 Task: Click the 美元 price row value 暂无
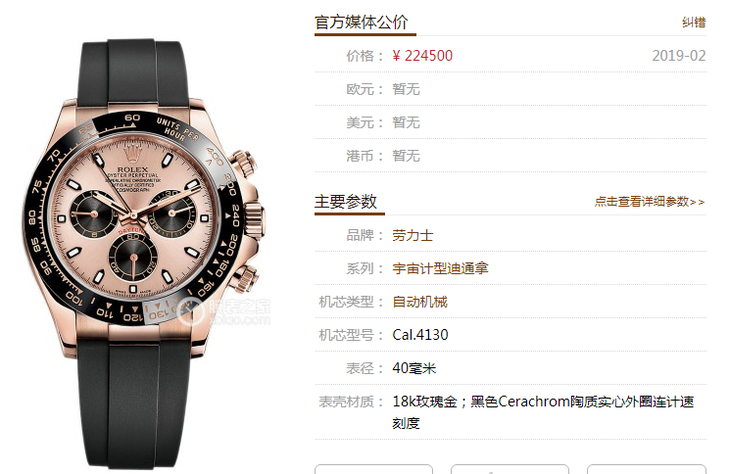[406, 122]
